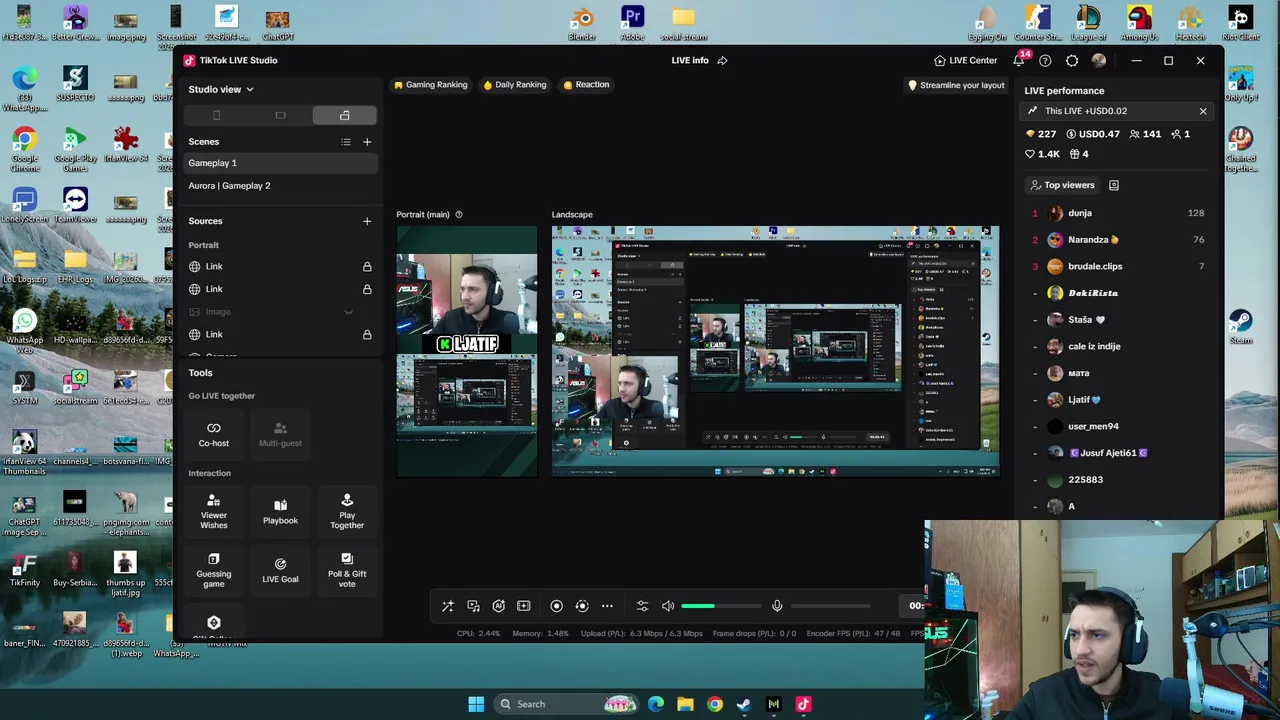Open the AI tool icon
1280x720 pixels.
tap(498, 606)
